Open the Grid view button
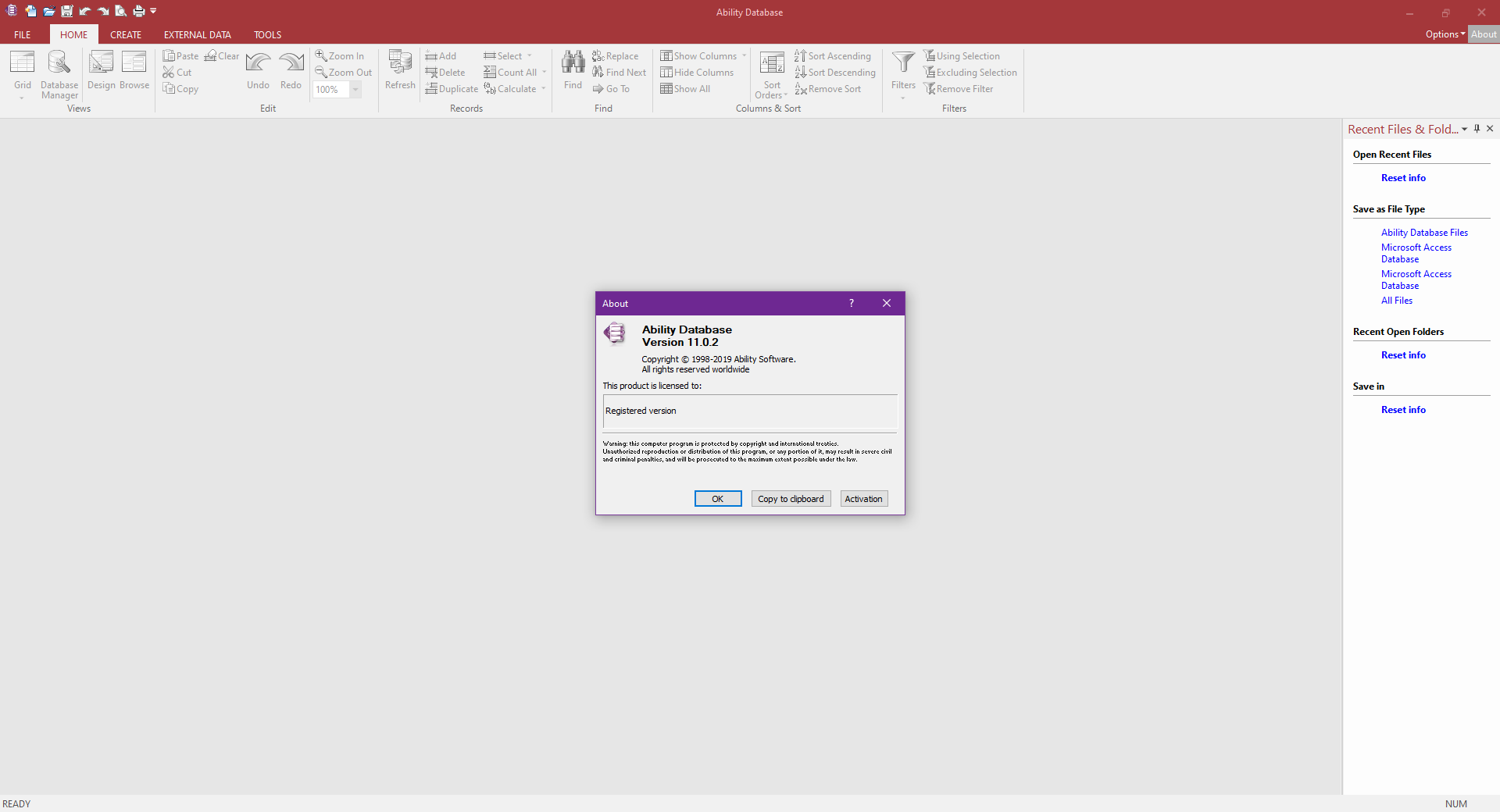This screenshot has width=1500, height=812. [x=22, y=75]
